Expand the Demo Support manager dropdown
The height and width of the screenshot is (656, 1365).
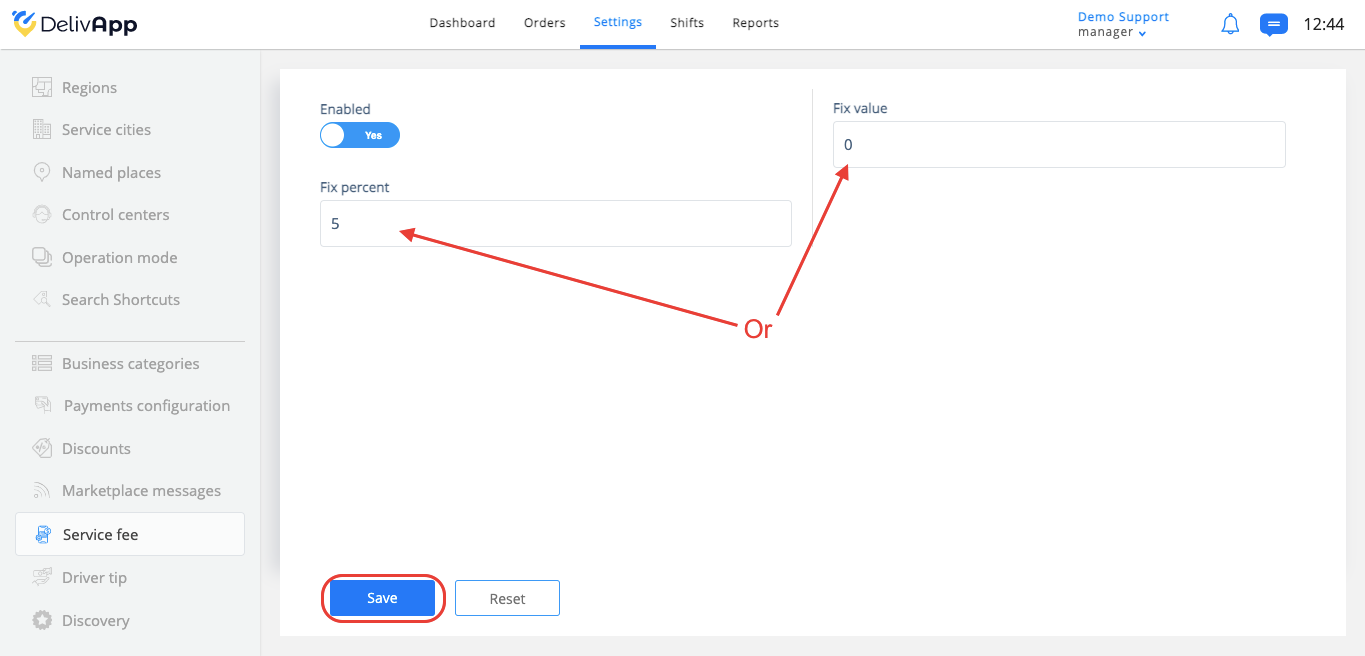point(1123,25)
